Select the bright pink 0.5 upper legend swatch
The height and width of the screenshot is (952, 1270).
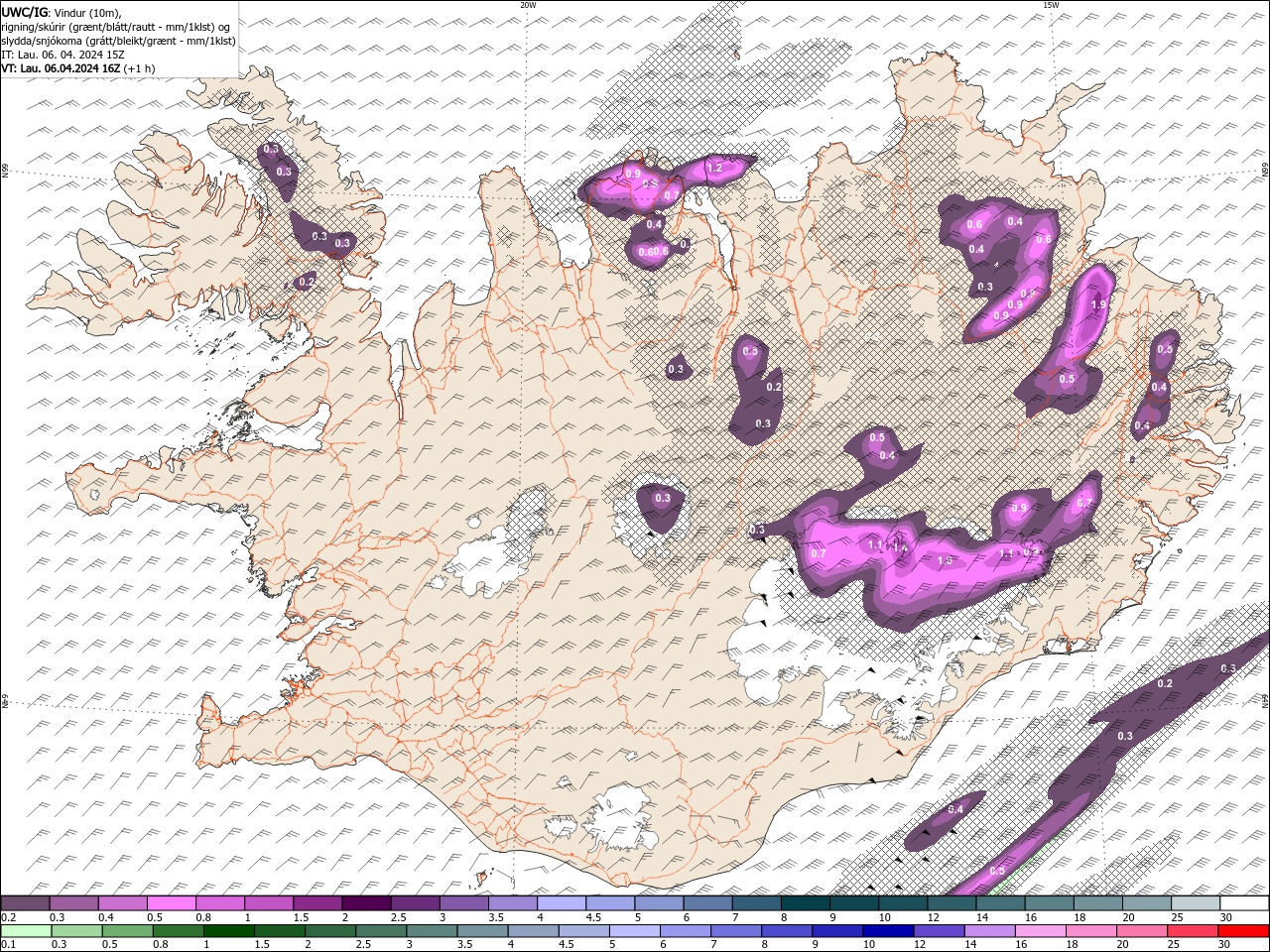(171, 903)
